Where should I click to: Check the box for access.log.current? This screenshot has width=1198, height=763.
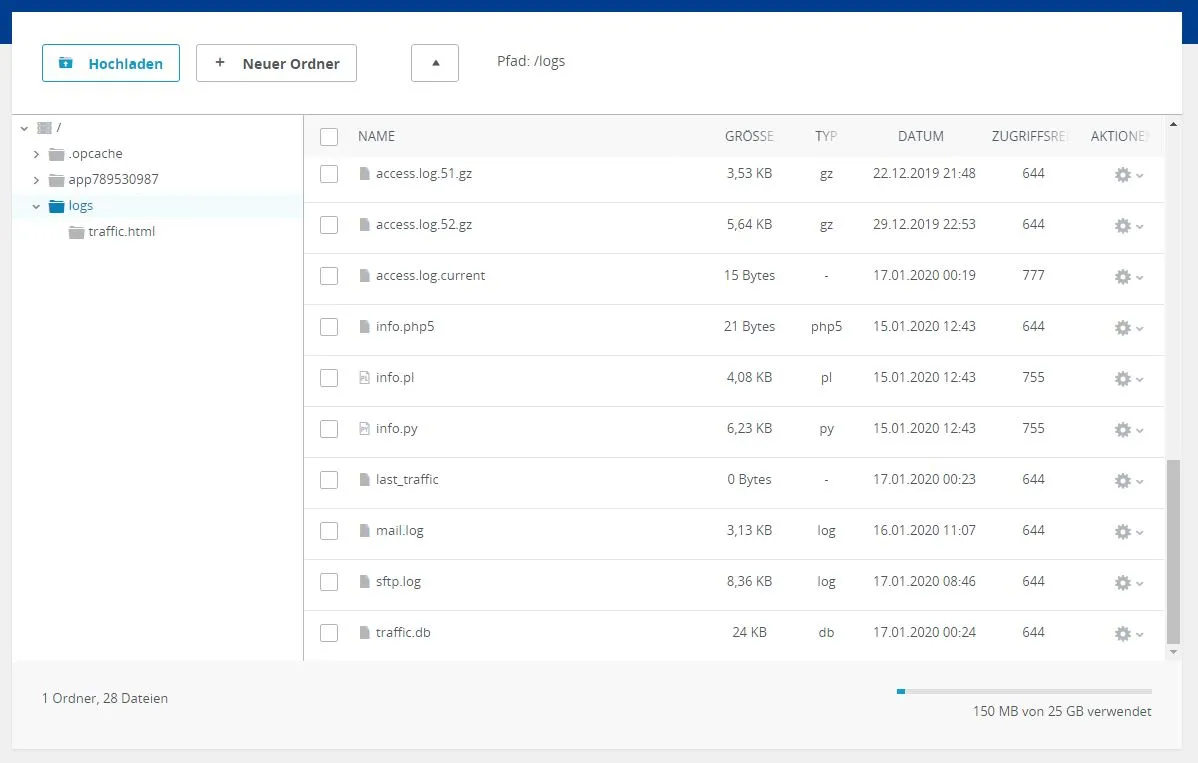point(329,276)
